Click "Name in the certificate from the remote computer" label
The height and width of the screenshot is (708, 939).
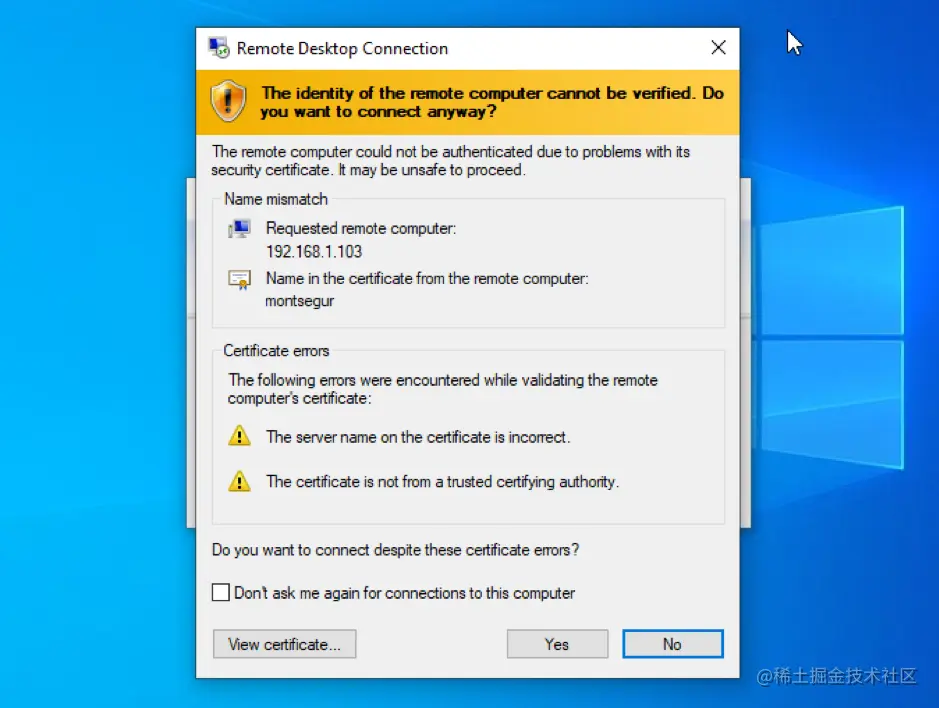point(427,279)
